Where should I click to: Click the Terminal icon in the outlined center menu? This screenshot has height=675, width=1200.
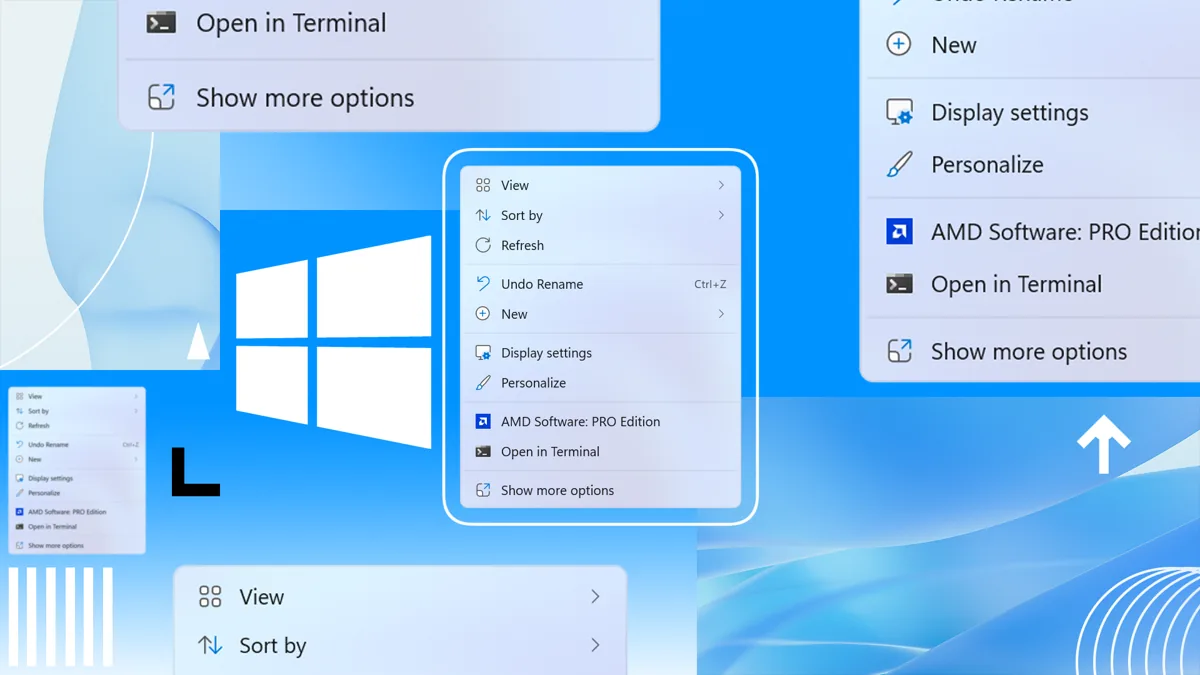pos(483,452)
